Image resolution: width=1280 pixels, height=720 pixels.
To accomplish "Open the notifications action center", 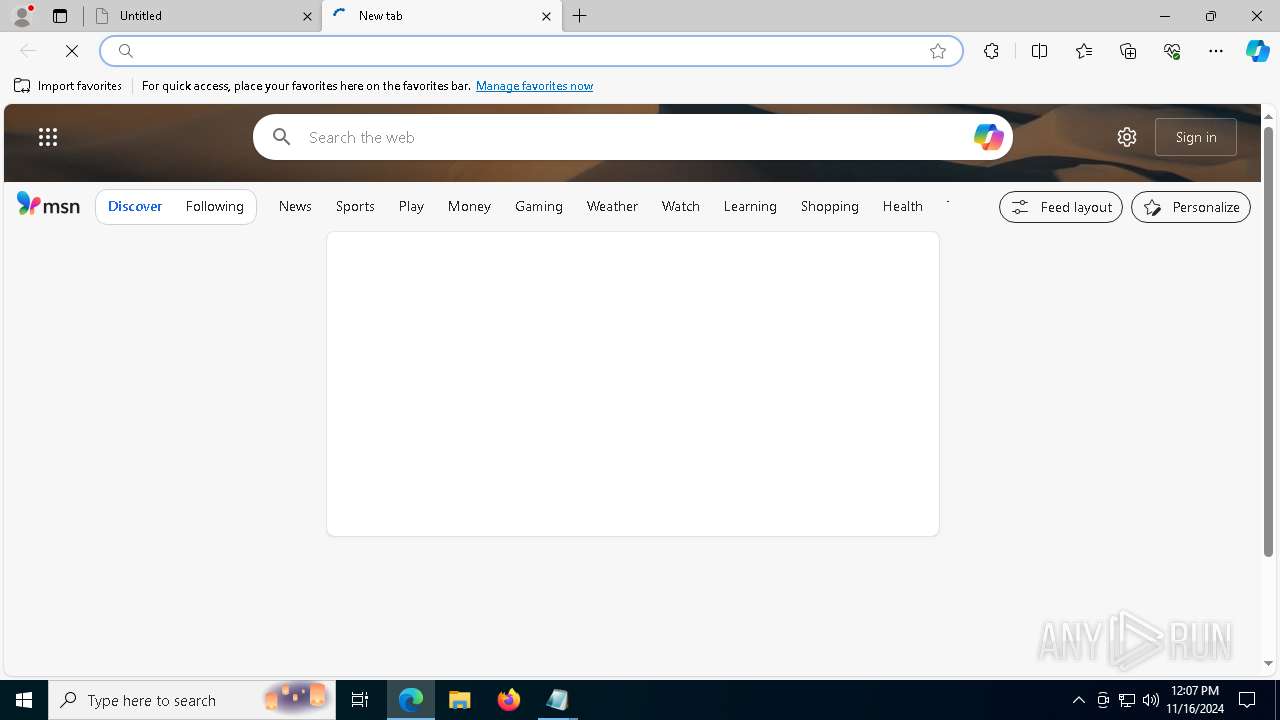I will [x=1247, y=700].
